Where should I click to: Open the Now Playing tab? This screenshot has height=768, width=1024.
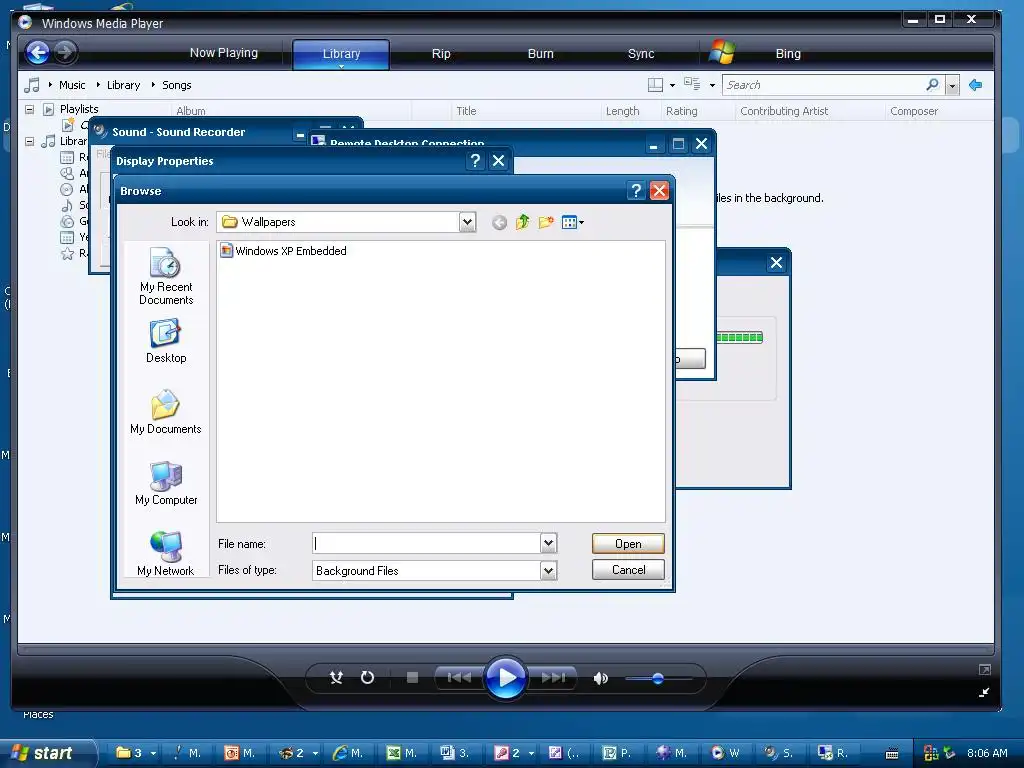pos(223,53)
